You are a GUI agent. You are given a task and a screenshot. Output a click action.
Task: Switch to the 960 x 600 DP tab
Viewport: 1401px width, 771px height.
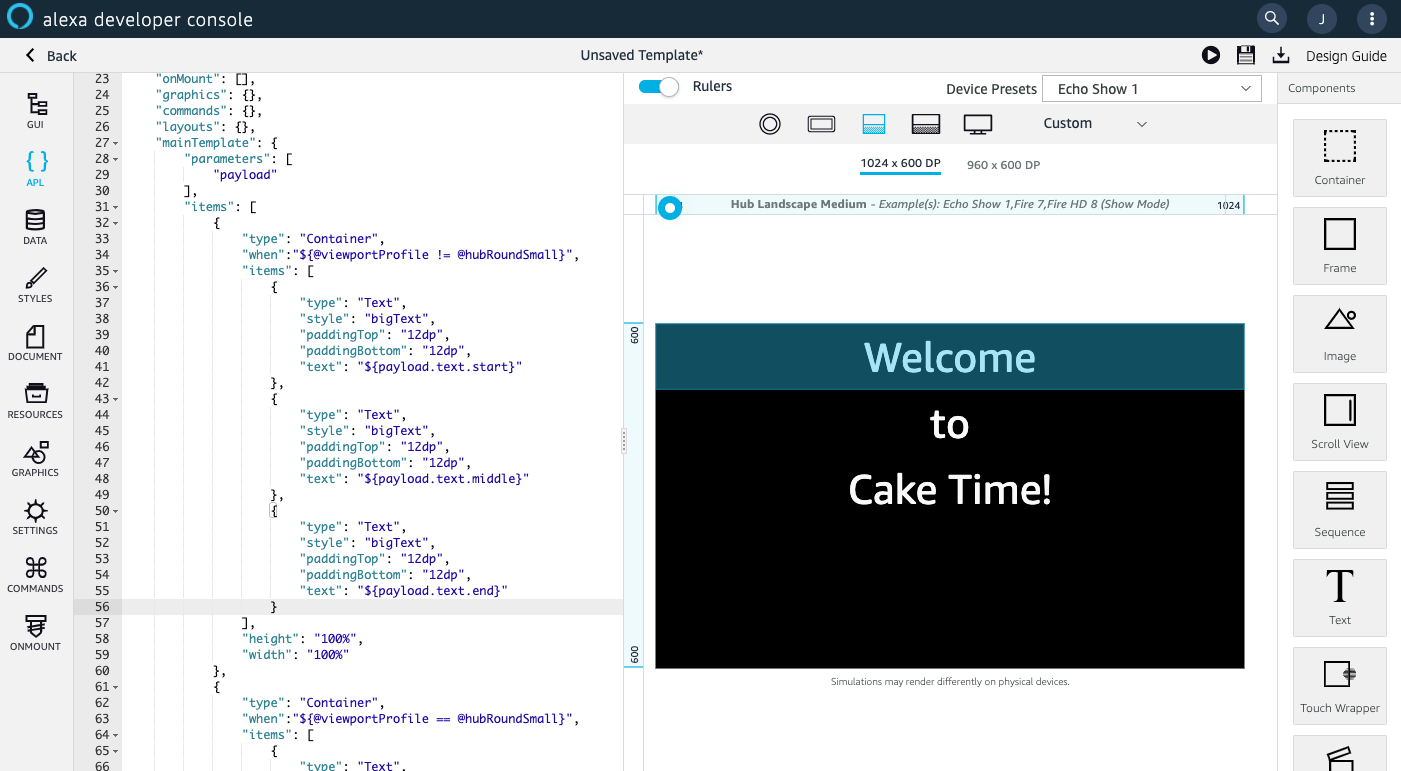click(1003, 164)
